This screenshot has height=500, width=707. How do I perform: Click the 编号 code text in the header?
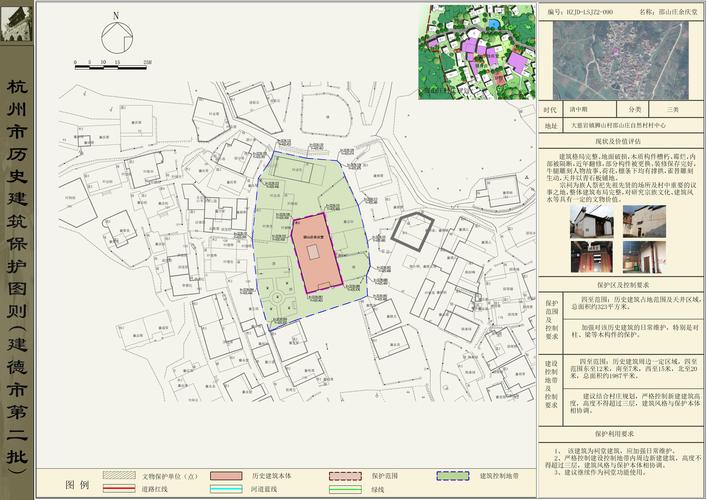coord(580,12)
